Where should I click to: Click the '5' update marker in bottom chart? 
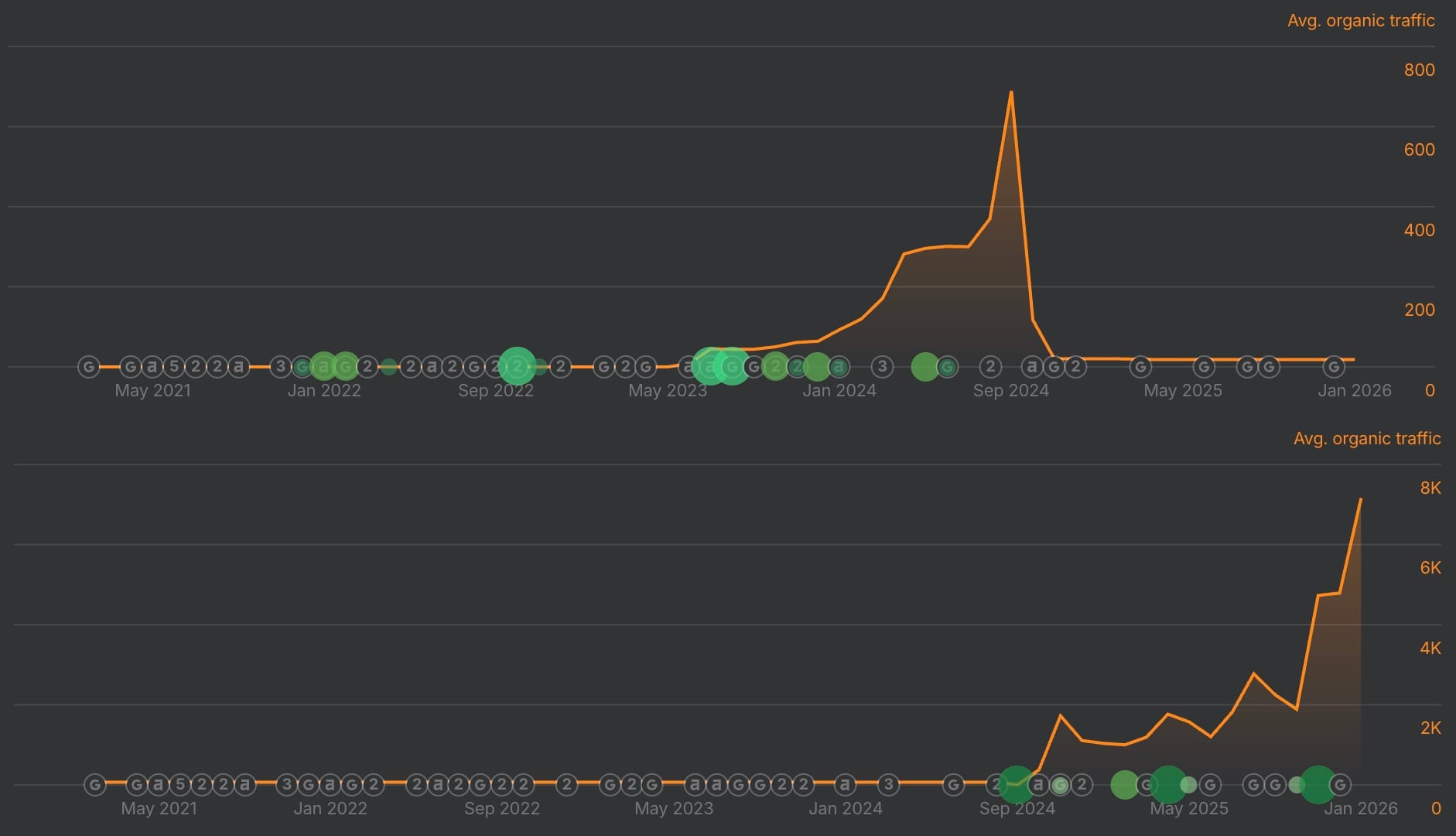pyautogui.click(x=180, y=784)
